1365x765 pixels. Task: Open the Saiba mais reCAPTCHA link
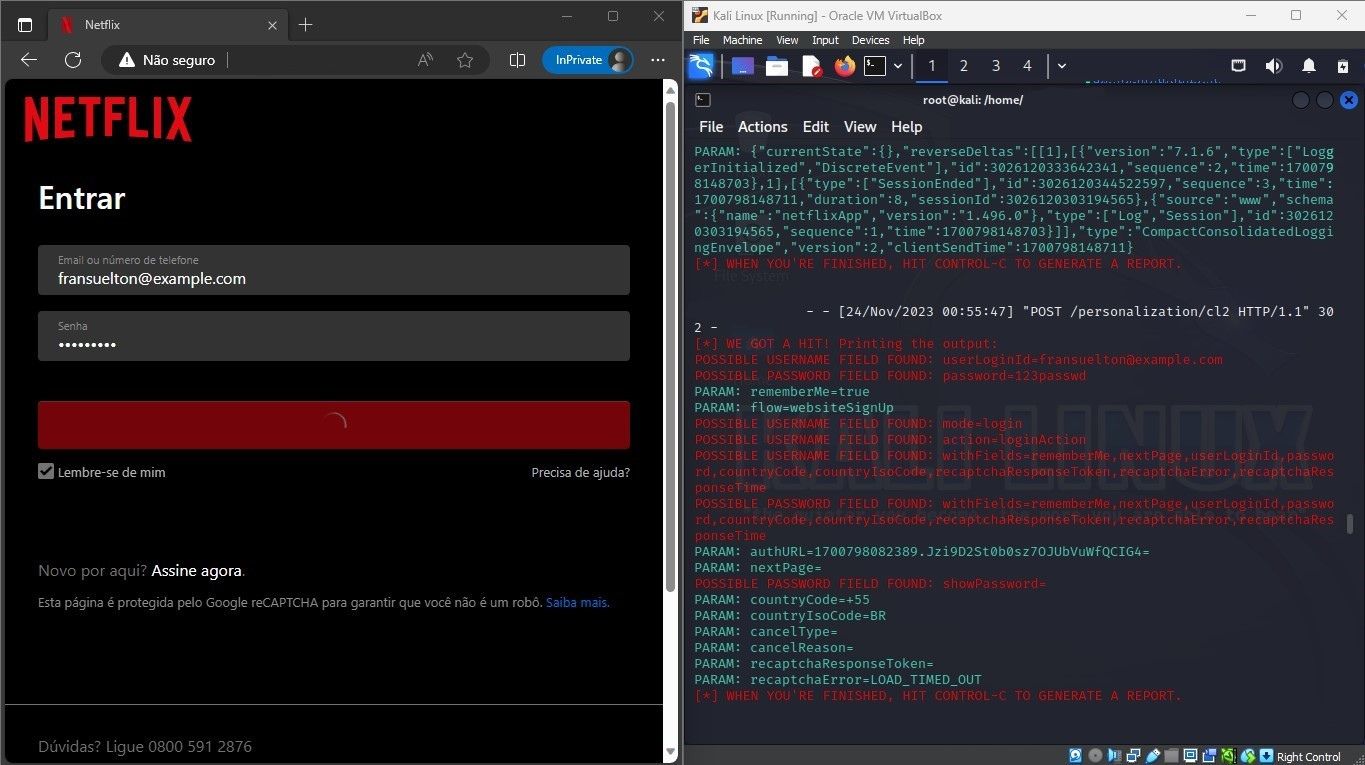tap(577, 603)
